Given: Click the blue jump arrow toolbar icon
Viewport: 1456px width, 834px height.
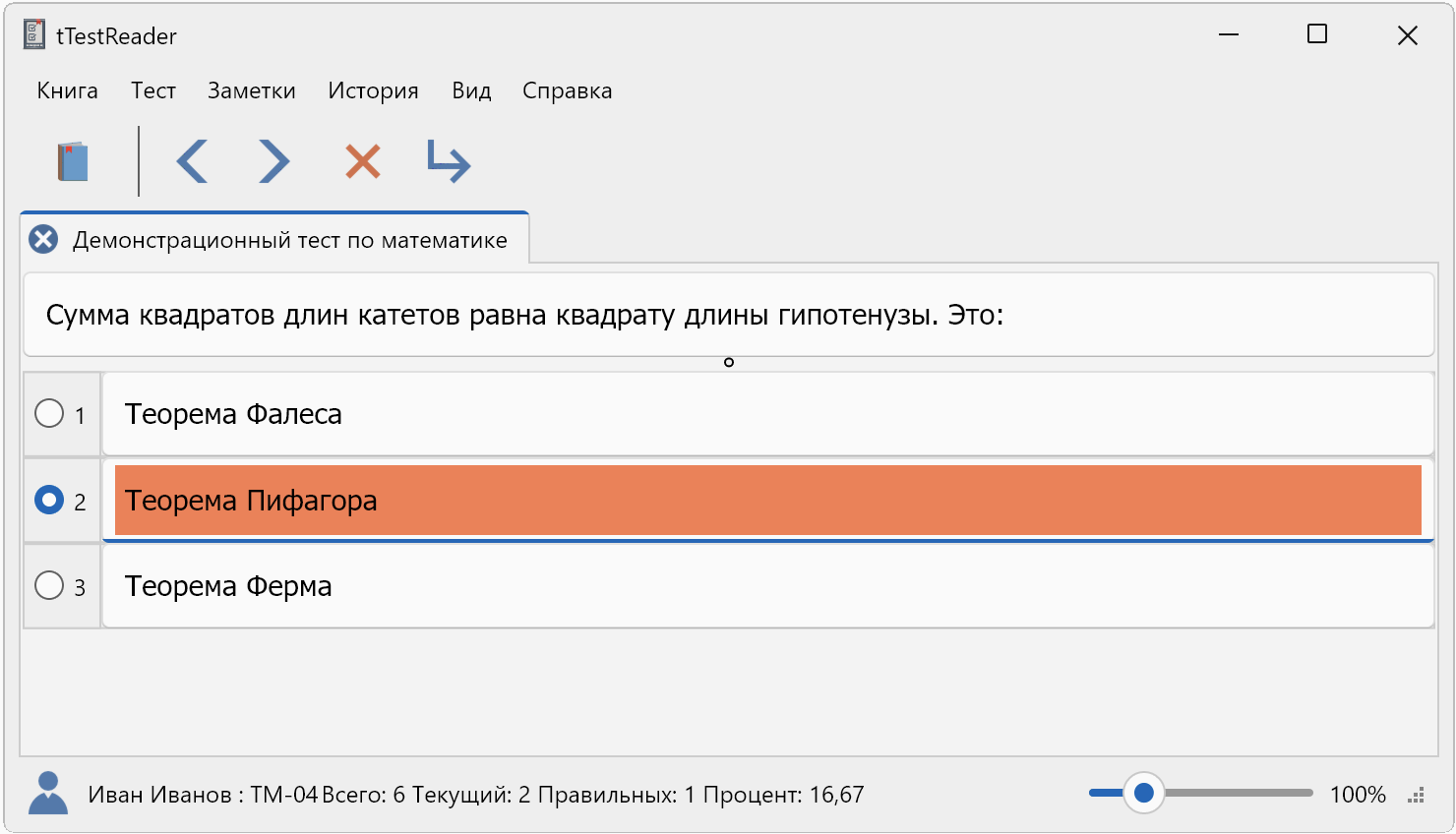Looking at the screenshot, I should [x=450, y=162].
